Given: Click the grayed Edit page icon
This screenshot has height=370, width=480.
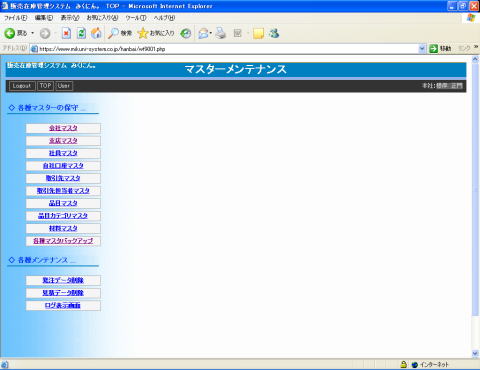Looking at the screenshot, I should (238, 33).
